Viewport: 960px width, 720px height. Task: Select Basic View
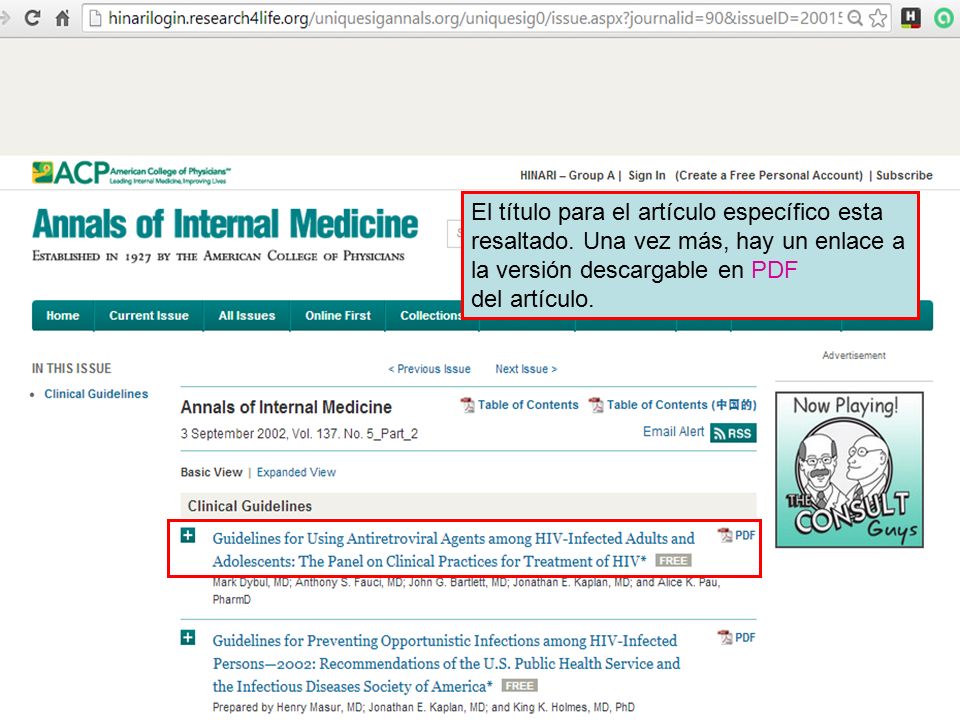click(x=211, y=473)
